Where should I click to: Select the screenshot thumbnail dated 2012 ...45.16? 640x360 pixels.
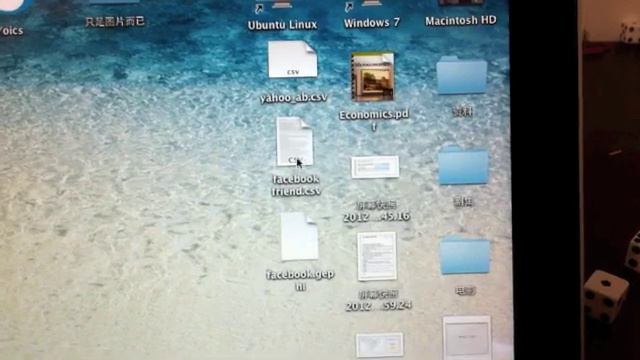point(375,167)
